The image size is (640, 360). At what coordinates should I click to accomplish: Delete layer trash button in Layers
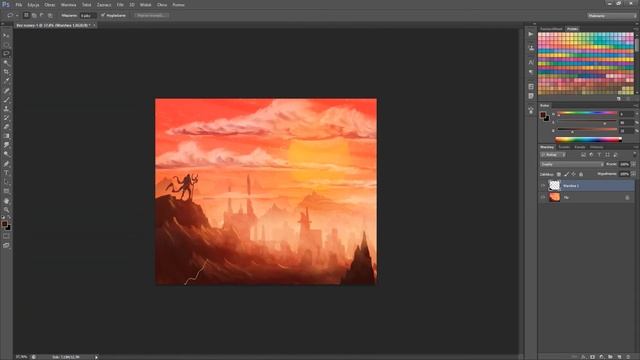[629, 357]
